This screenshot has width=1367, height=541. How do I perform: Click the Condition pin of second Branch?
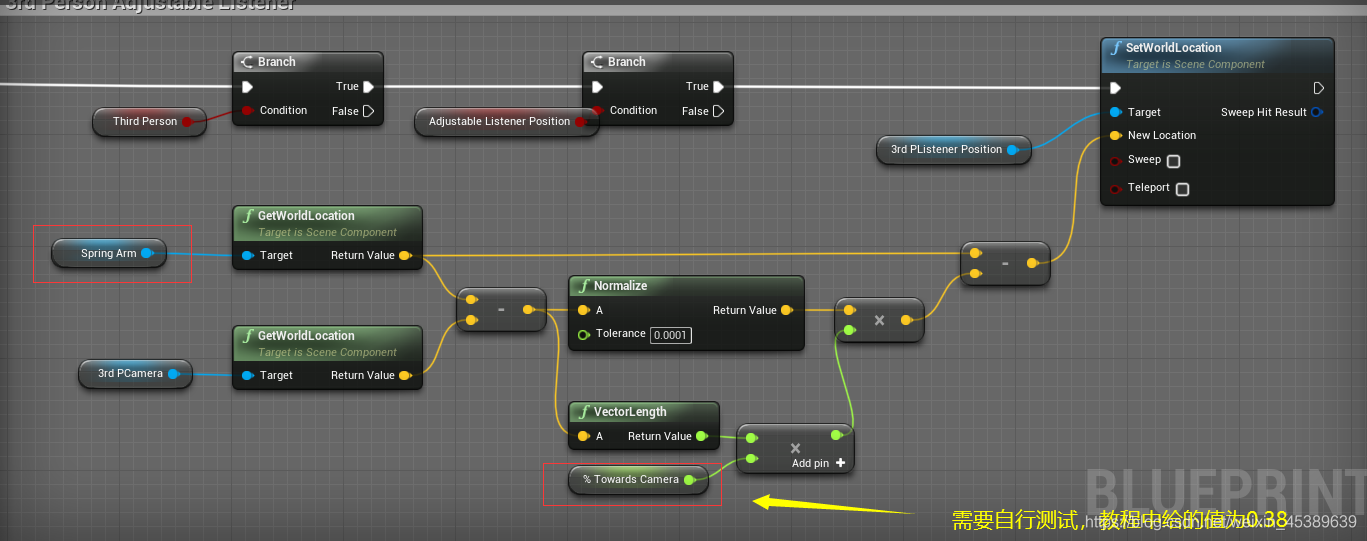[597, 110]
